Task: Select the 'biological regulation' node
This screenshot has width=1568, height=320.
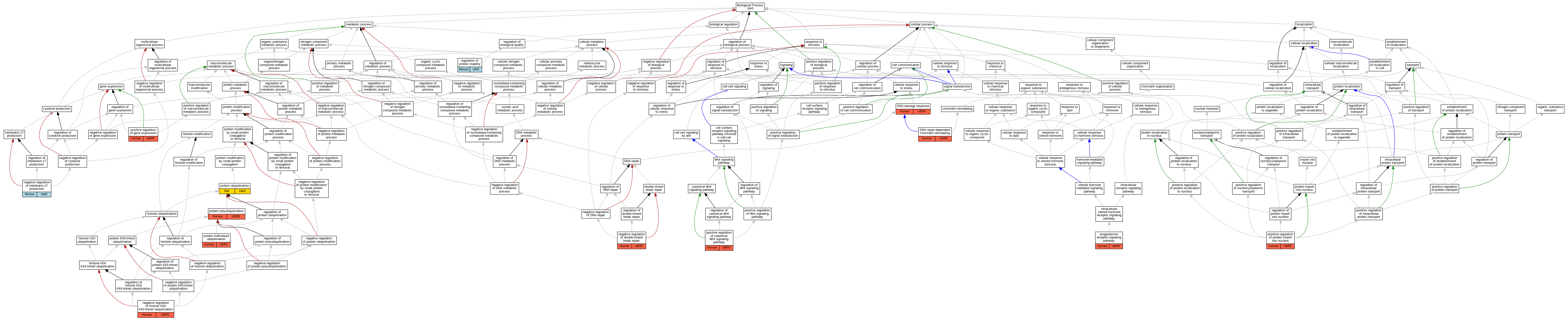Action: coord(724,24)
